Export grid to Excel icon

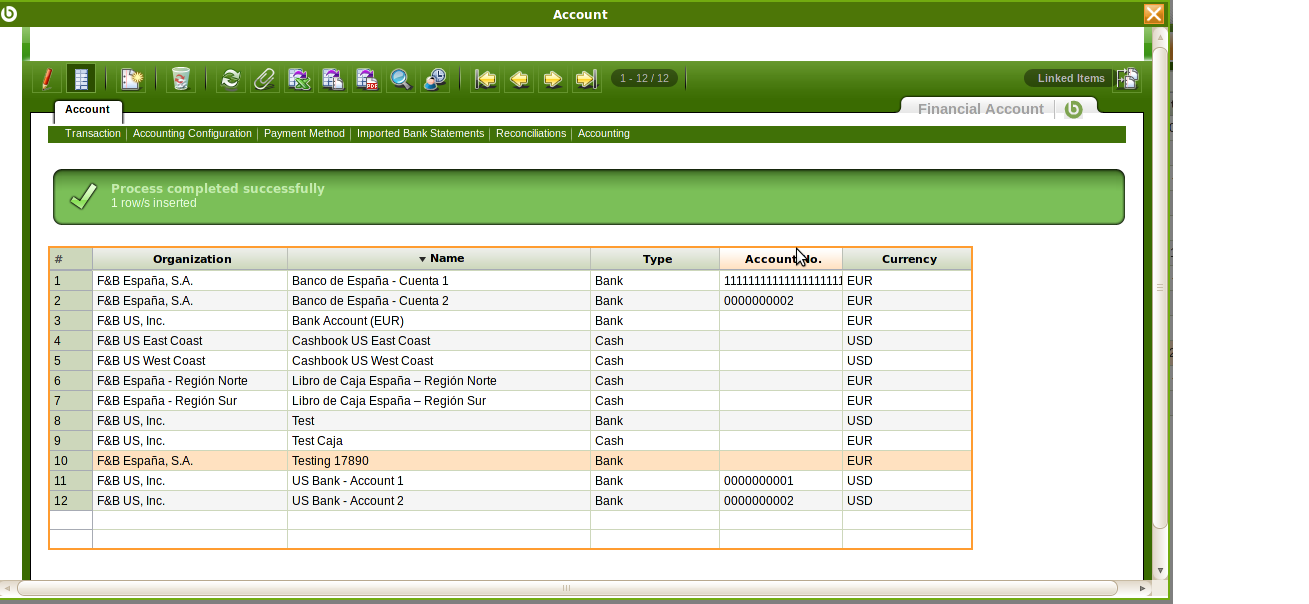tap(299, 79)
